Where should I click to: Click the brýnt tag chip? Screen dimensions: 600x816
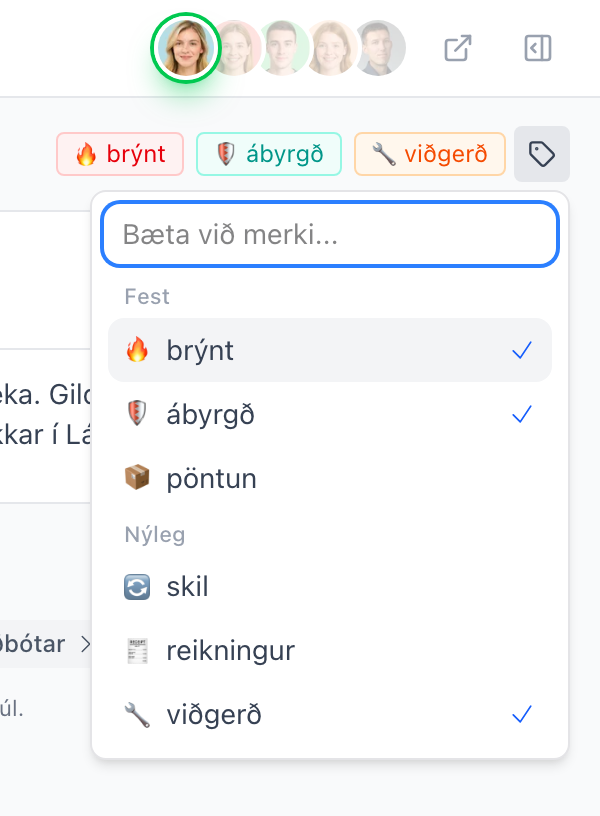120,154
